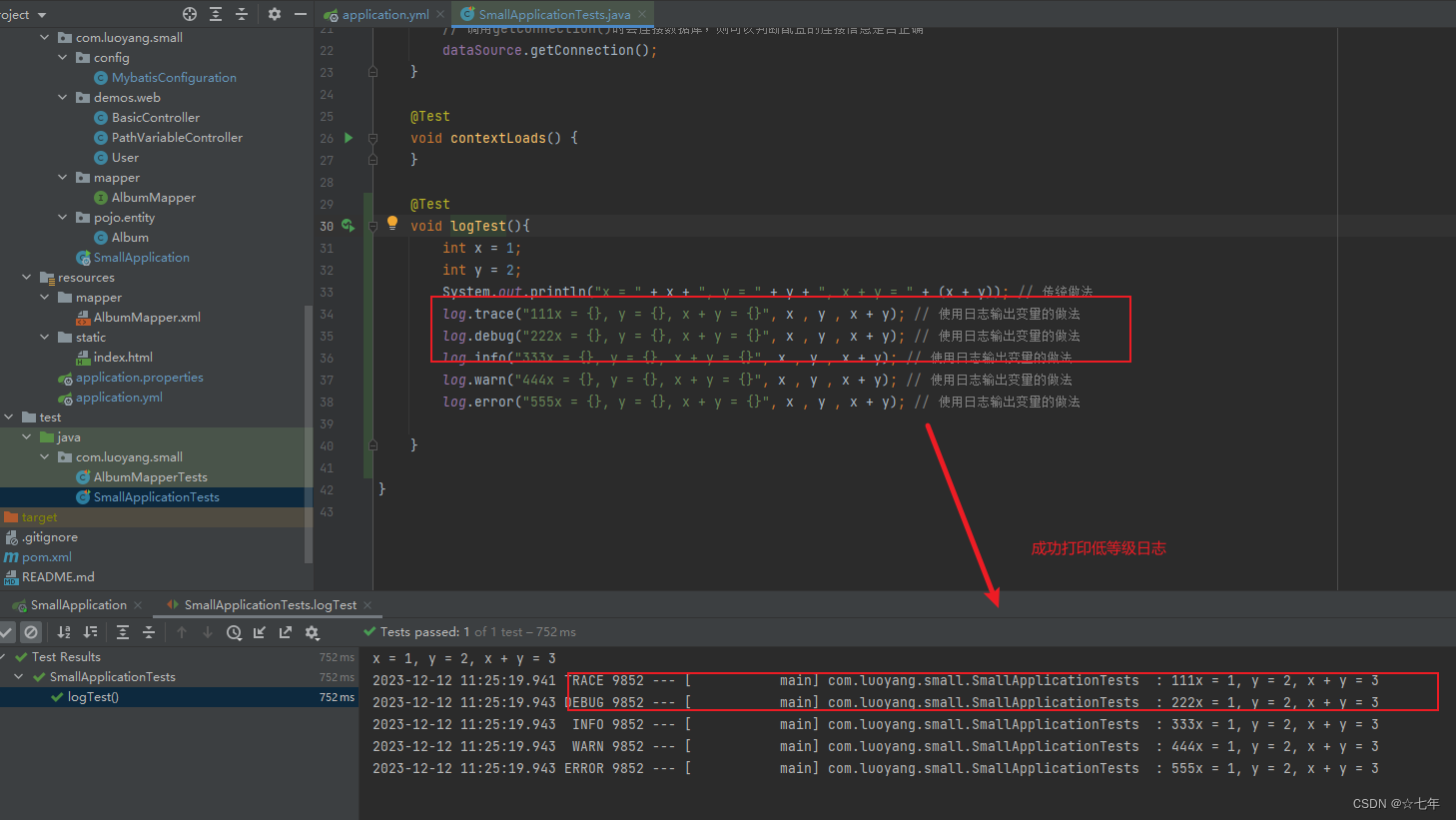Go to previous failed test arrow
Viewport: 1456px width, 820px height.
[182, 632]
